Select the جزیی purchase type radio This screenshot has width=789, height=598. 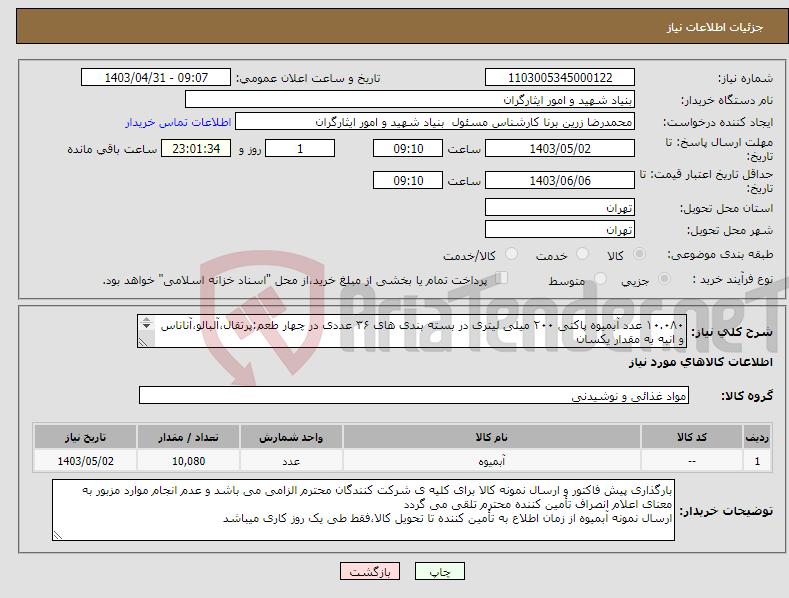[664, 279]
